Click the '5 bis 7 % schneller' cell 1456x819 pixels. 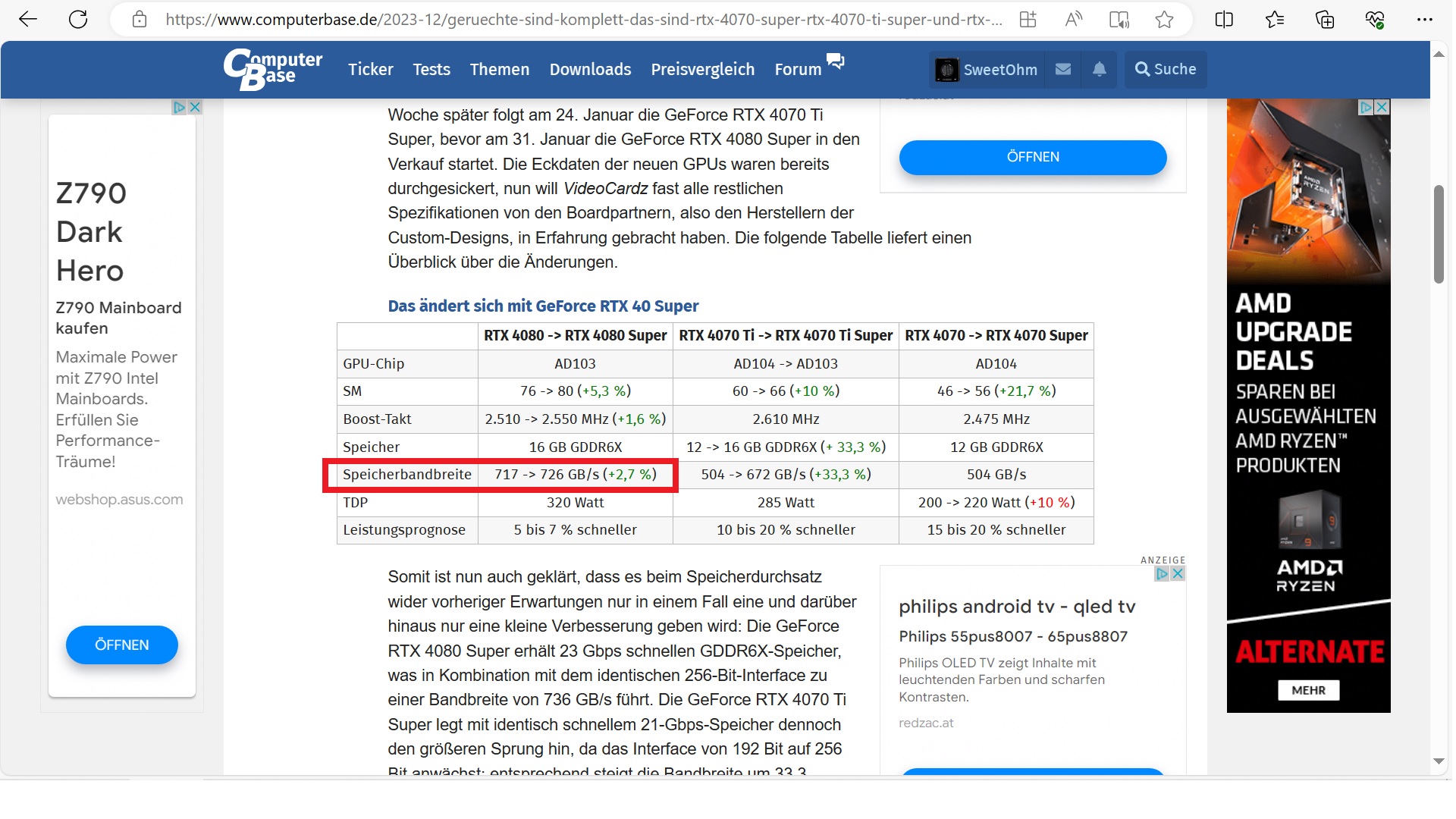pyautogui.click(x=576, y=530)
